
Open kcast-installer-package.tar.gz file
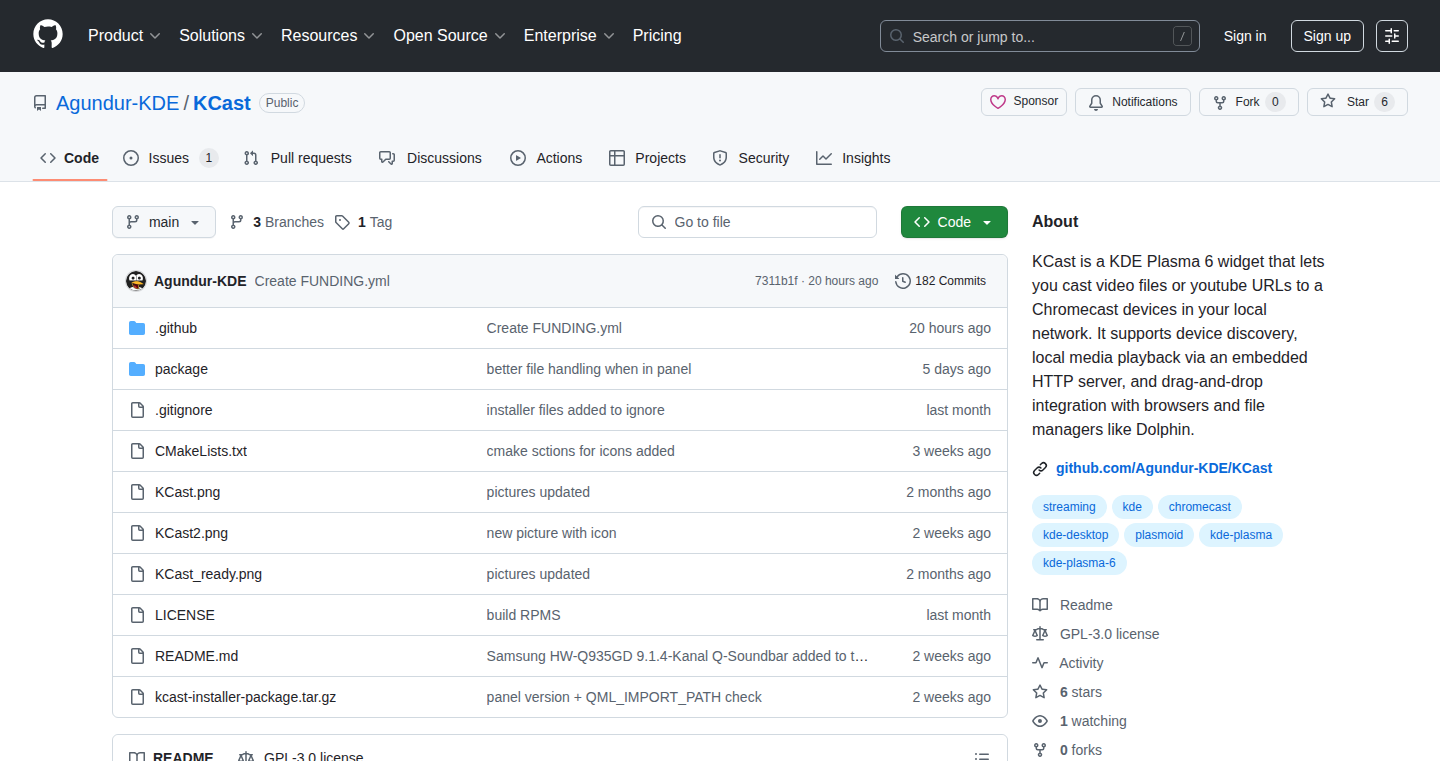(246, 697)
